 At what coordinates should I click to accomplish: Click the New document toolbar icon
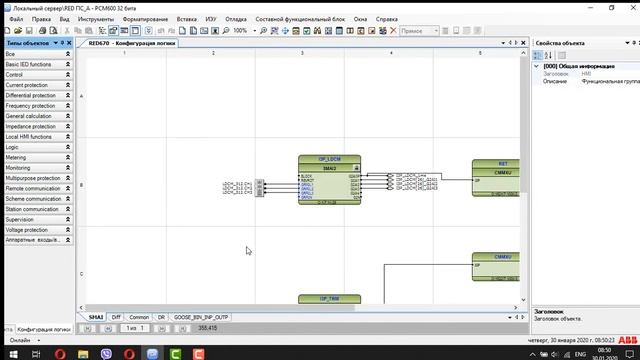[x=7, y=31]
